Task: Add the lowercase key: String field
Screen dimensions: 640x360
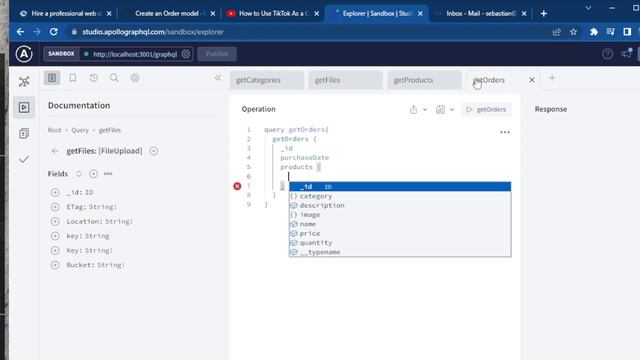Action: pos(55,236)
